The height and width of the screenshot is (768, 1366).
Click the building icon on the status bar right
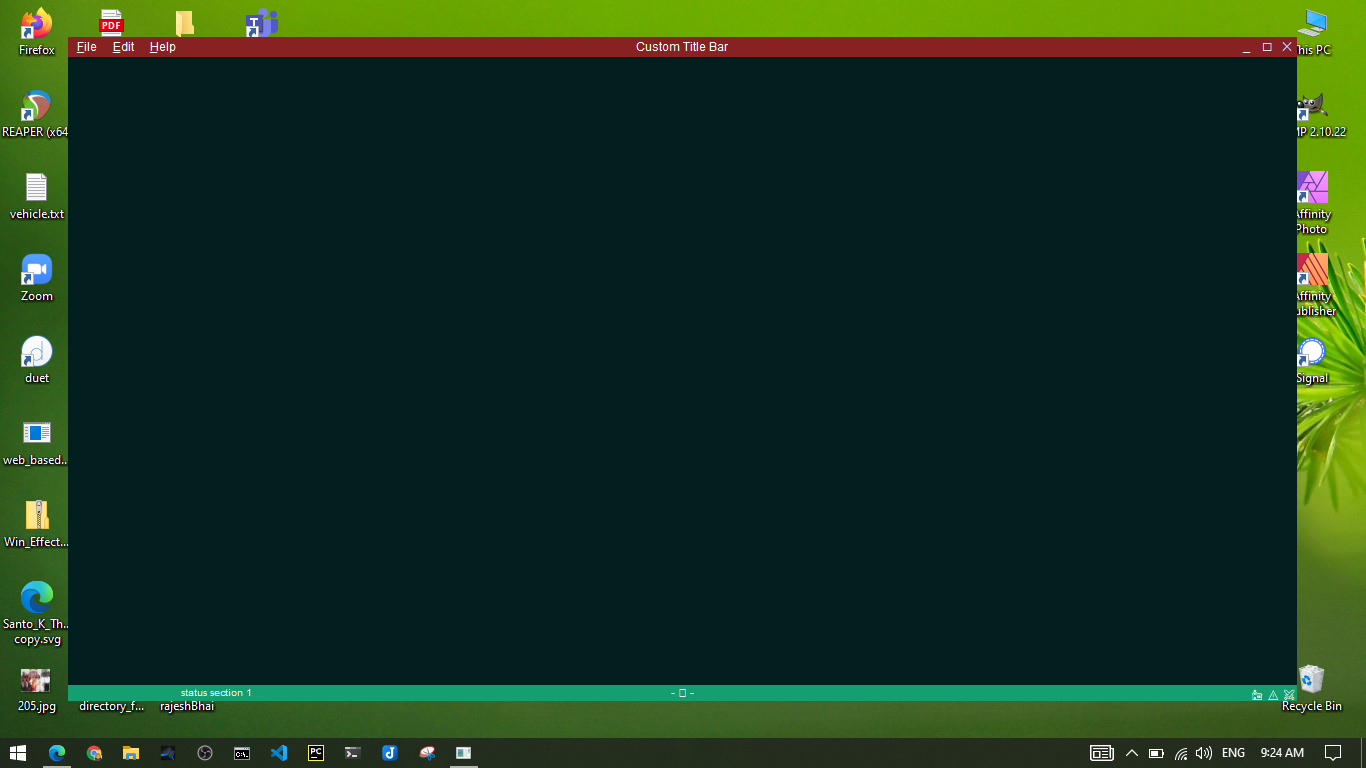tap(1257, 694)
